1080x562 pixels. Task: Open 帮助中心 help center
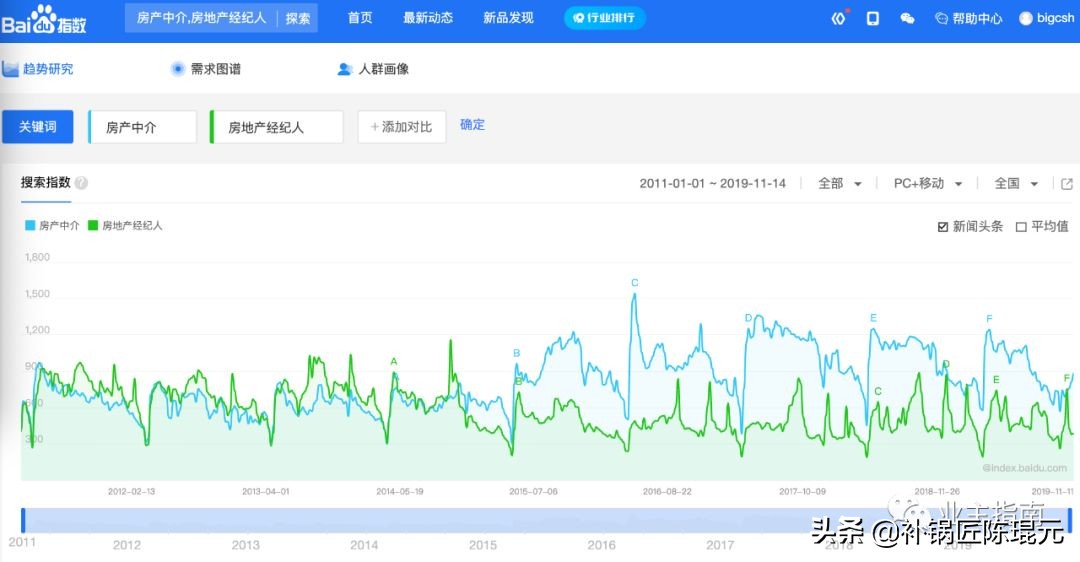pos(968,19)
